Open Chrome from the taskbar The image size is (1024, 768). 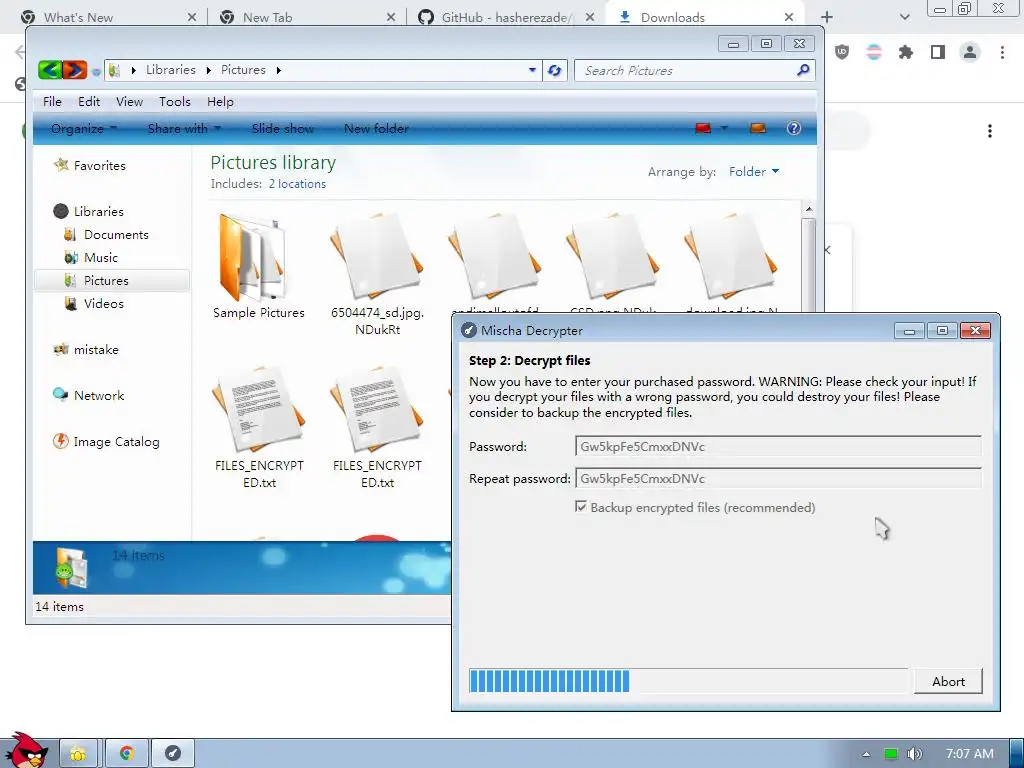tap(127, 754)
